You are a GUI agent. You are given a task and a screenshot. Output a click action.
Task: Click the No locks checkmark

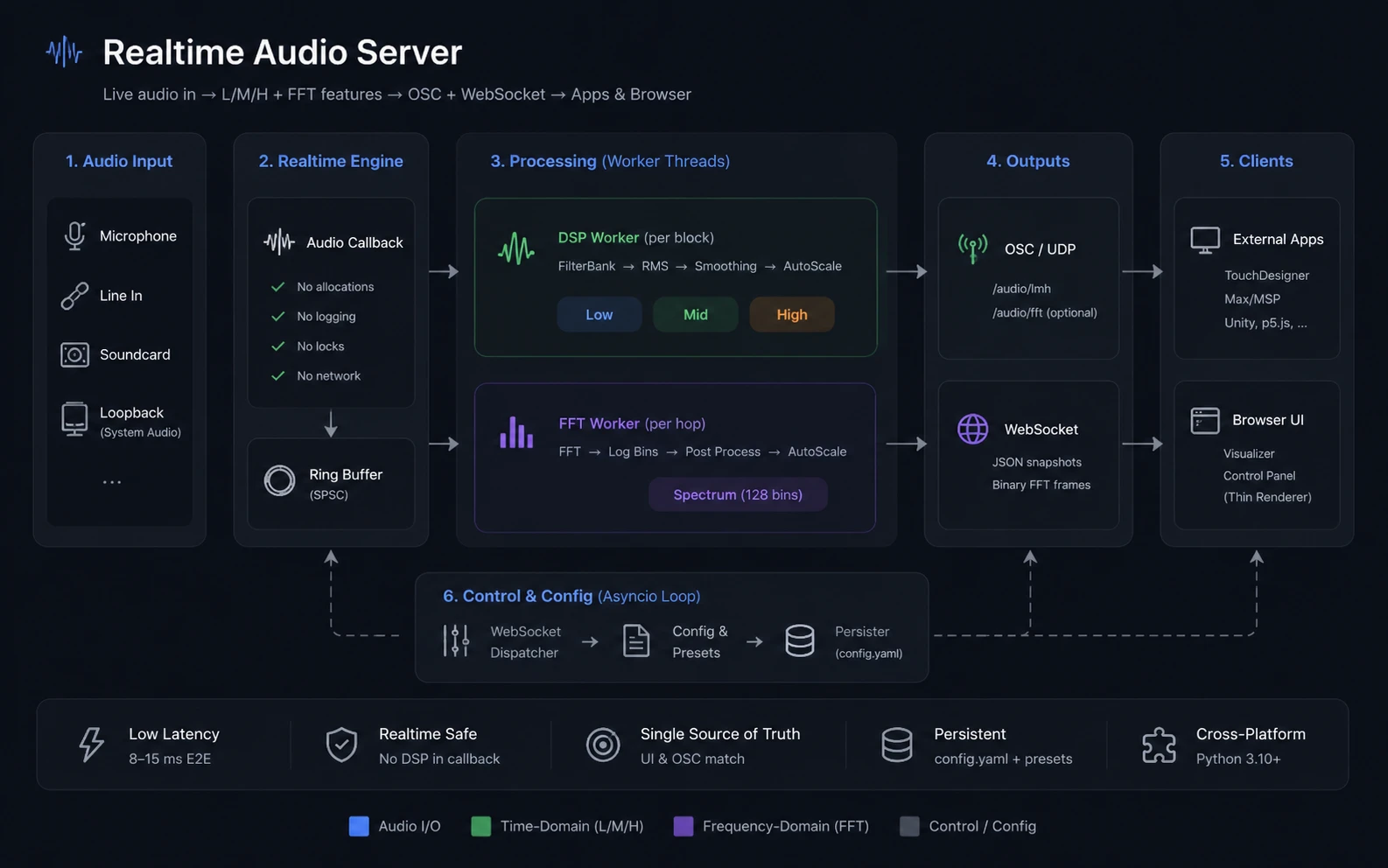coord(278,346)
